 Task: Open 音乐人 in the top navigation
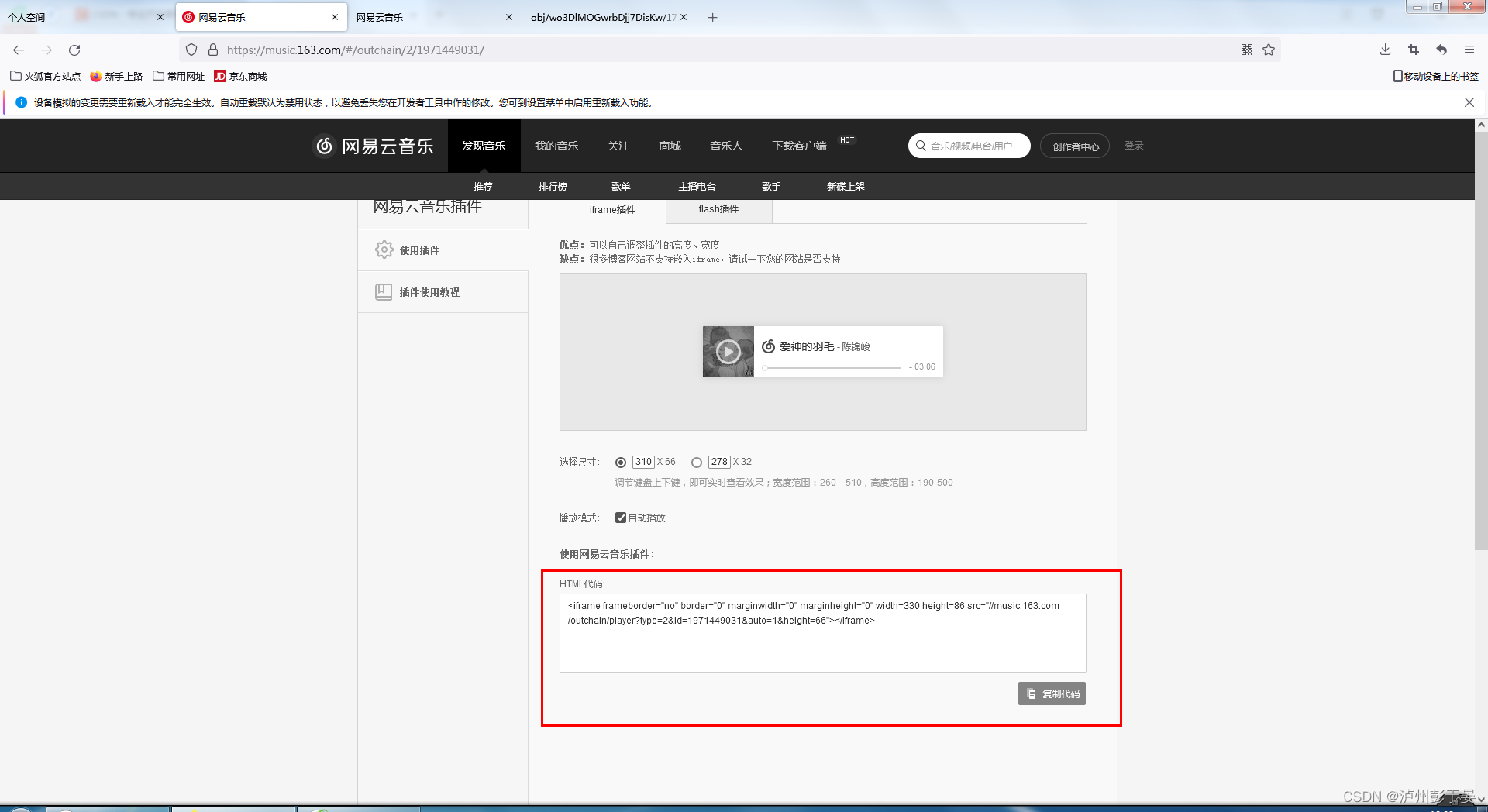726,146
